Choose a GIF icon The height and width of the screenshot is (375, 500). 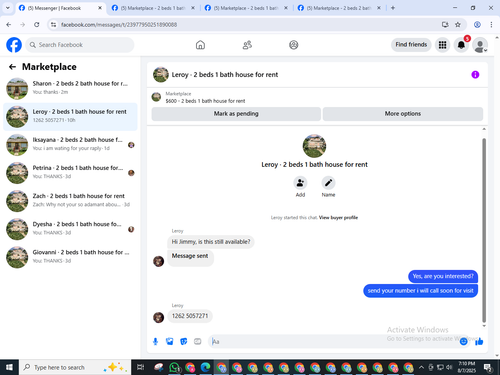(198, 341)
